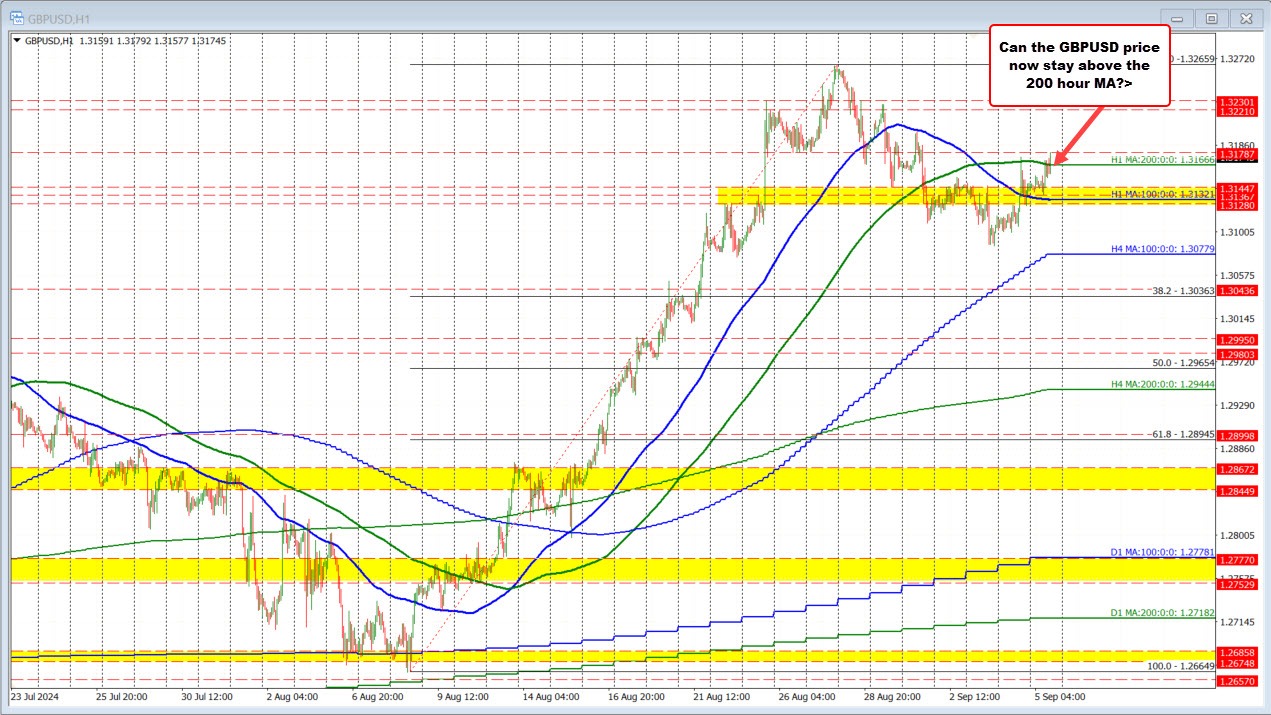Maximize the GBPUSD chart window
This screenshot has width=1271, height=715.
coord(1210,17)
